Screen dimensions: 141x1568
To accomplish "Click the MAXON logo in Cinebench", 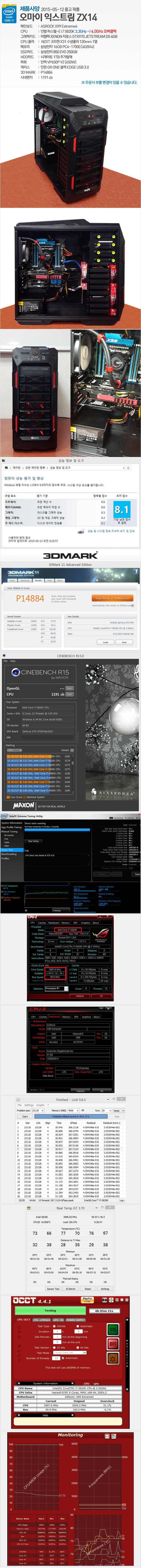I will tap(23, 805).
